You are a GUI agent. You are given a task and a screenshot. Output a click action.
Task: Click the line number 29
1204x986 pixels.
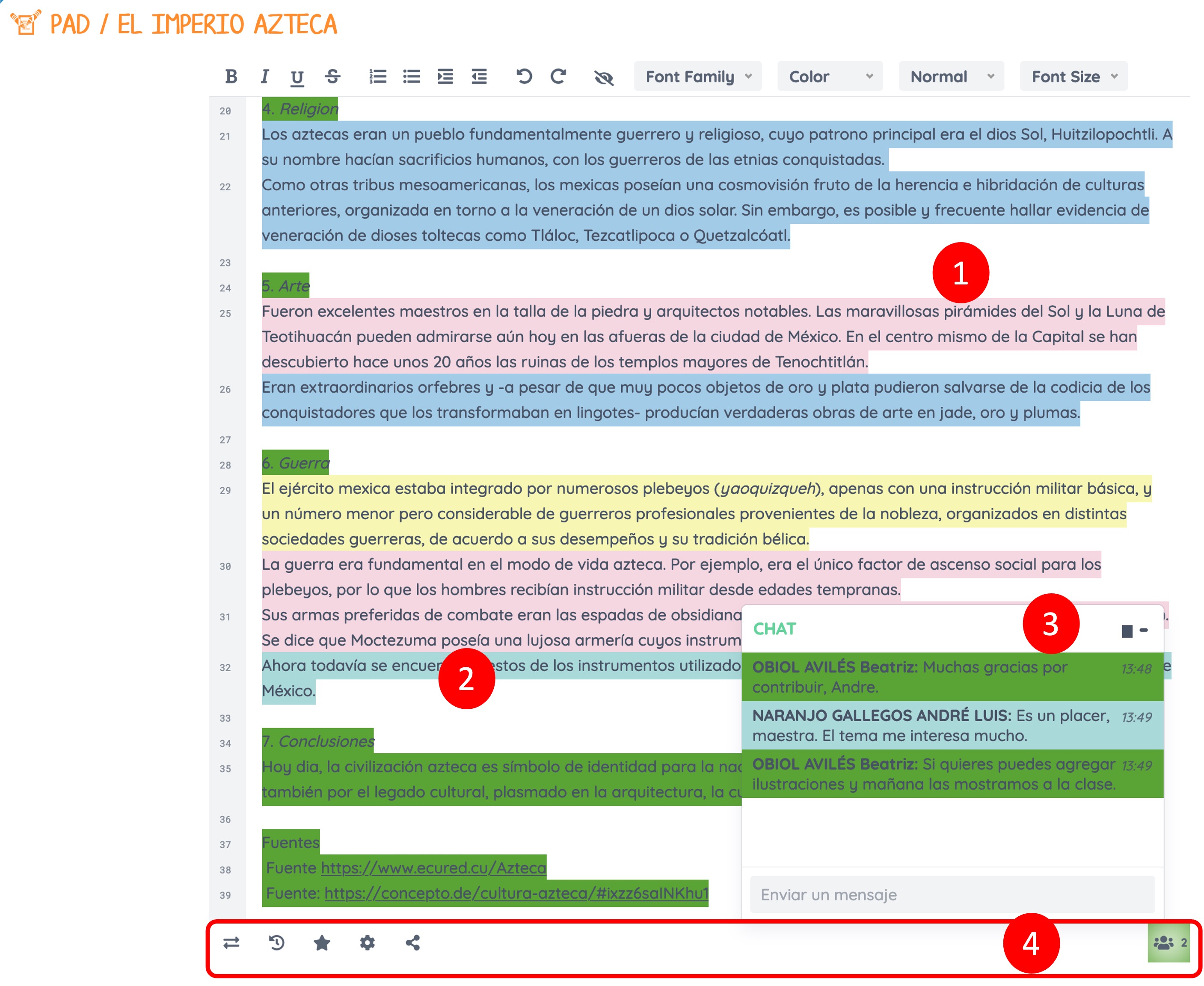pyautogui.click(x=225, y=490)
